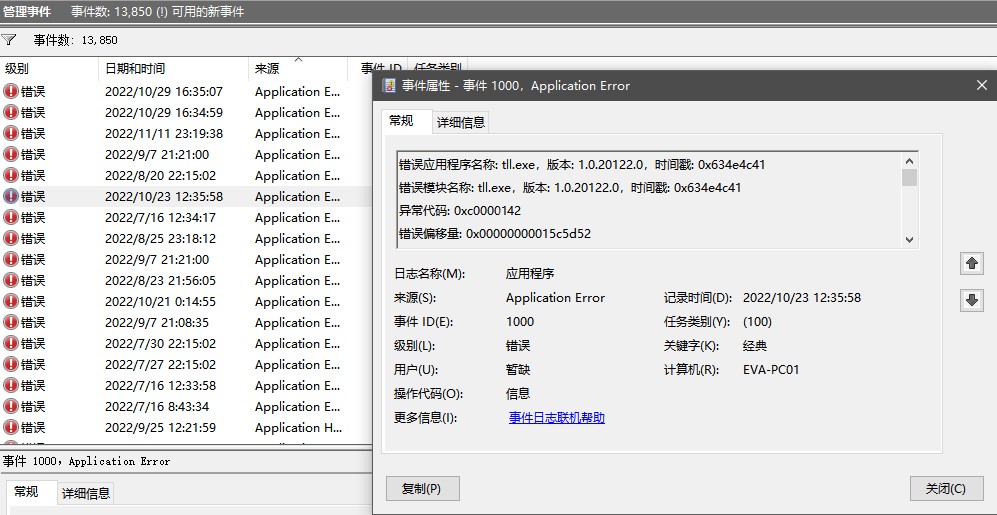
Task: Click the filter funnel icon
Action: 9,40
